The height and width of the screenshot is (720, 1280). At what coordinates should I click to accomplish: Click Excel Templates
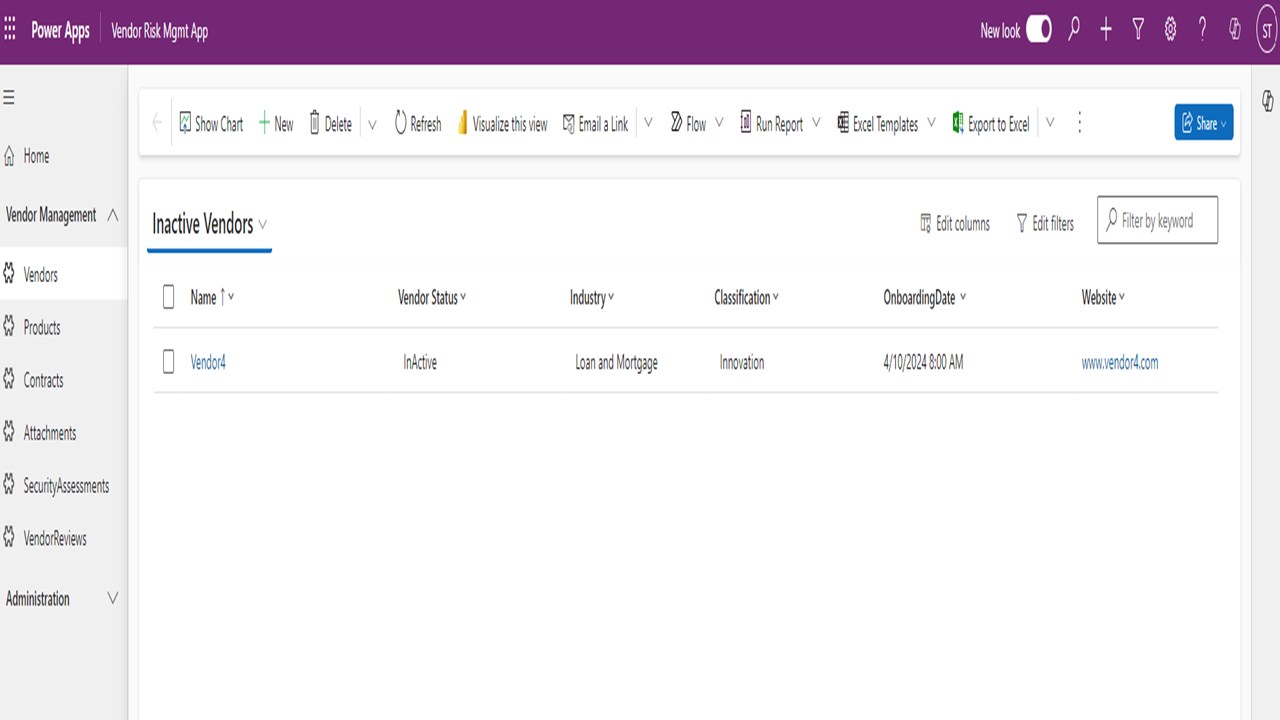877,124
